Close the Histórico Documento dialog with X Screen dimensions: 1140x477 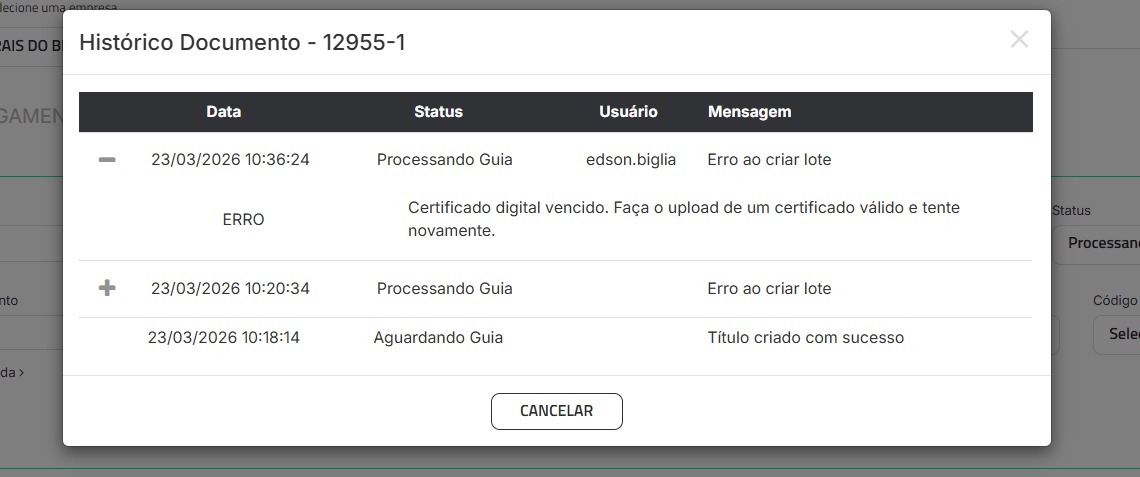pyautogui.click(x=1019, y=40)
